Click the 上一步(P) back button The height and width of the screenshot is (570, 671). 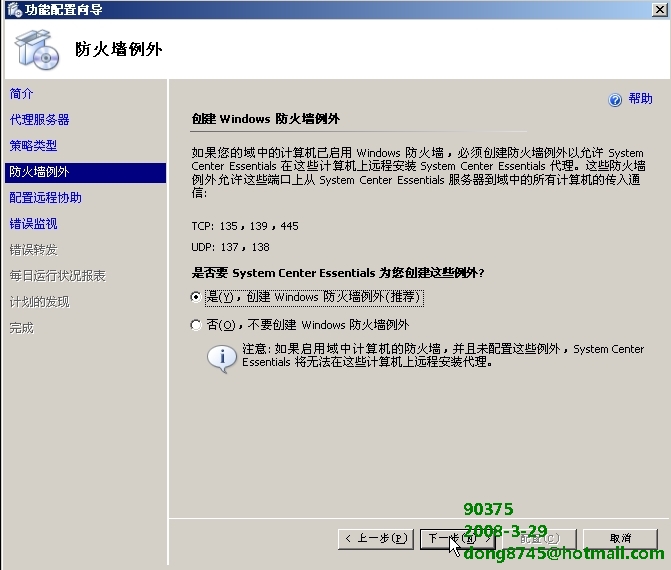point(376,538)
